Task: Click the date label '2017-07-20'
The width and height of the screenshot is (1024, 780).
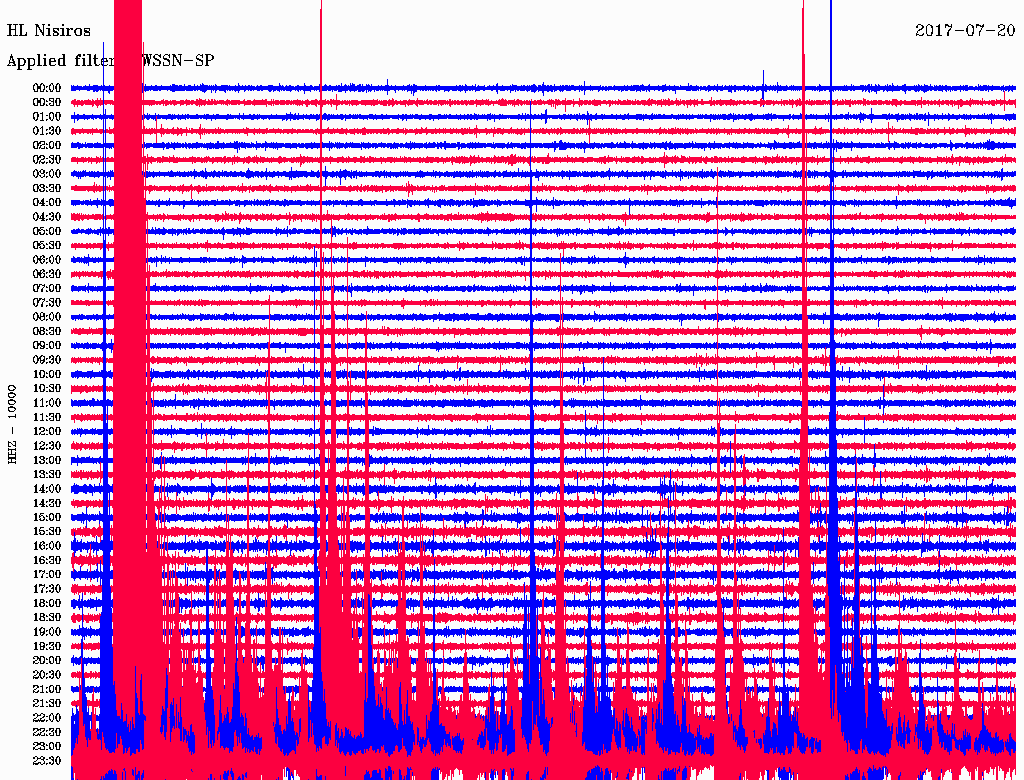Action: (x=965, y=30)
